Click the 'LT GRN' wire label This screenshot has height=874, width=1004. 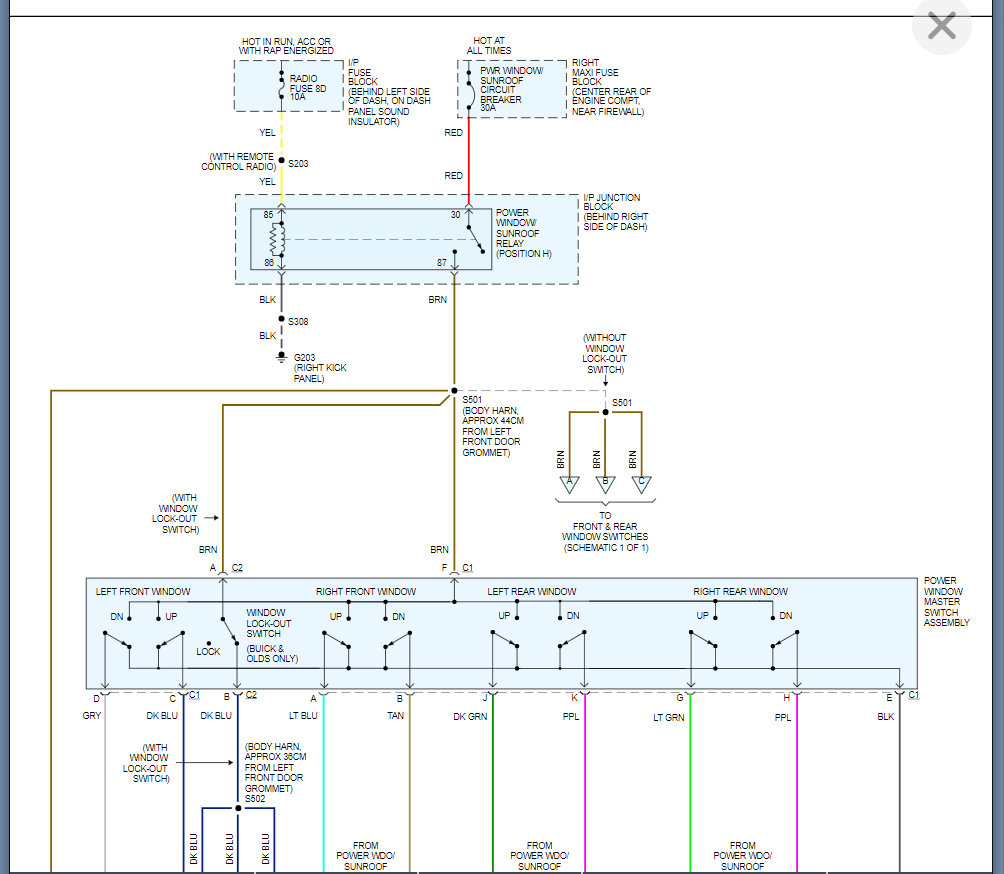tap(668, 717)
